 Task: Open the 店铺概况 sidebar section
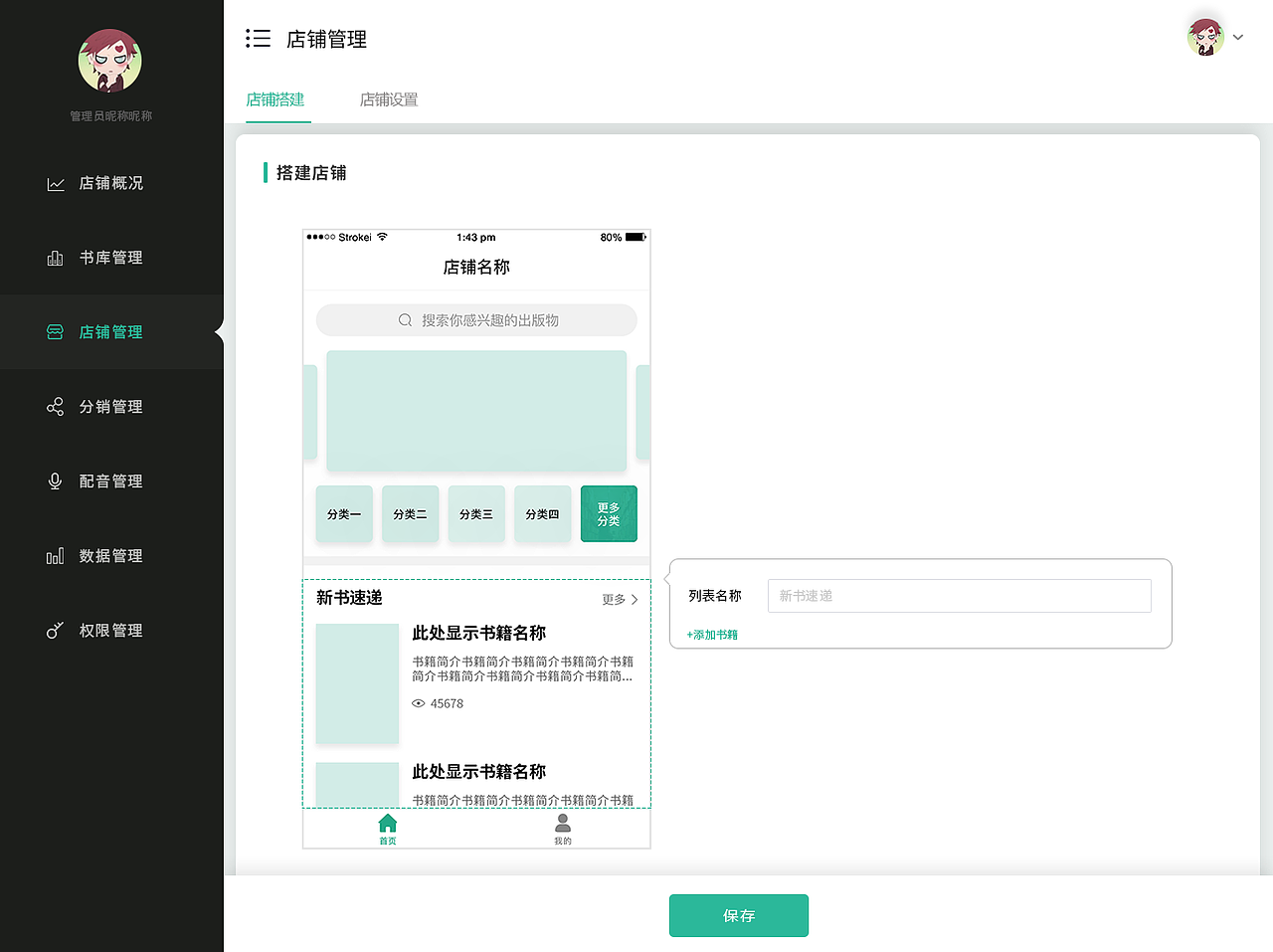click(x=111, y=183)
